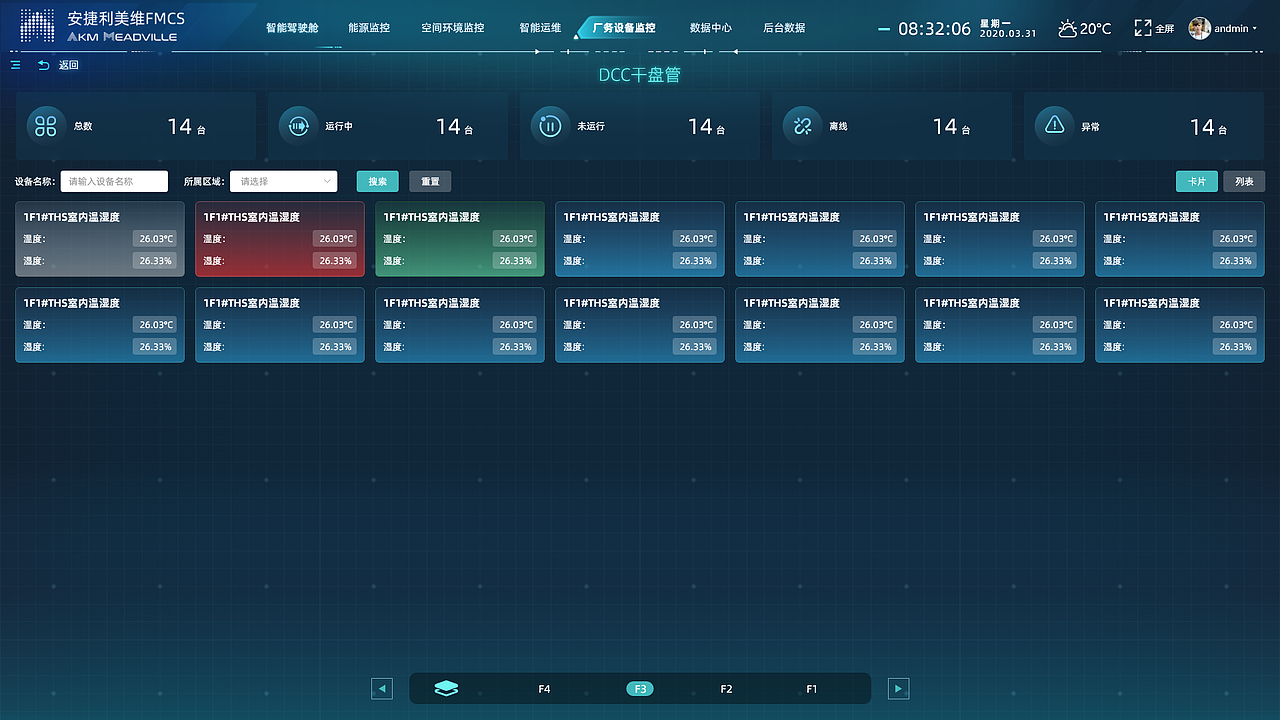
Task: Open the 所属区域 region dropdown
Action: [x=284, y=181]
